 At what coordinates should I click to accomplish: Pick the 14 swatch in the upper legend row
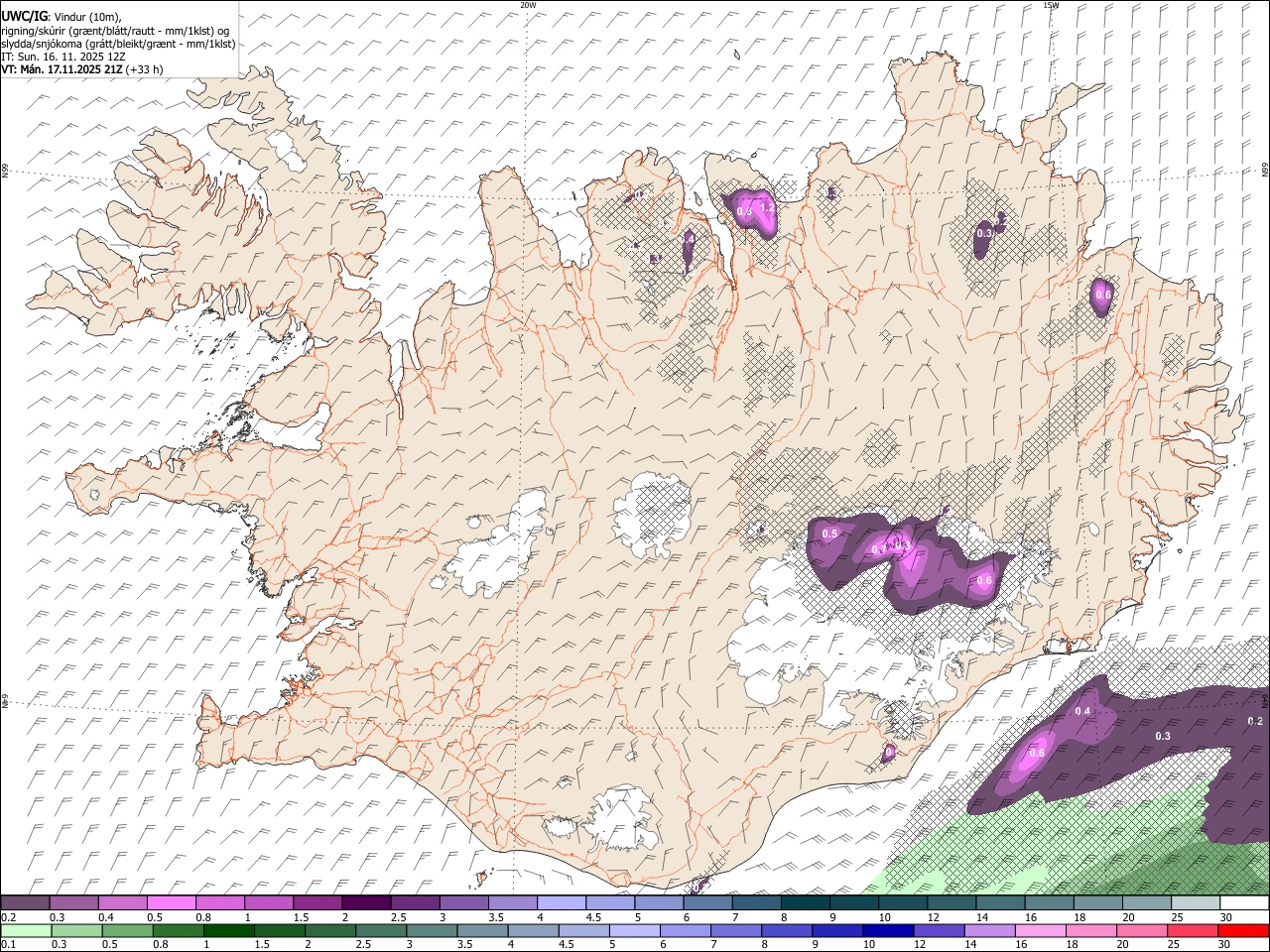coord(1000,903)
